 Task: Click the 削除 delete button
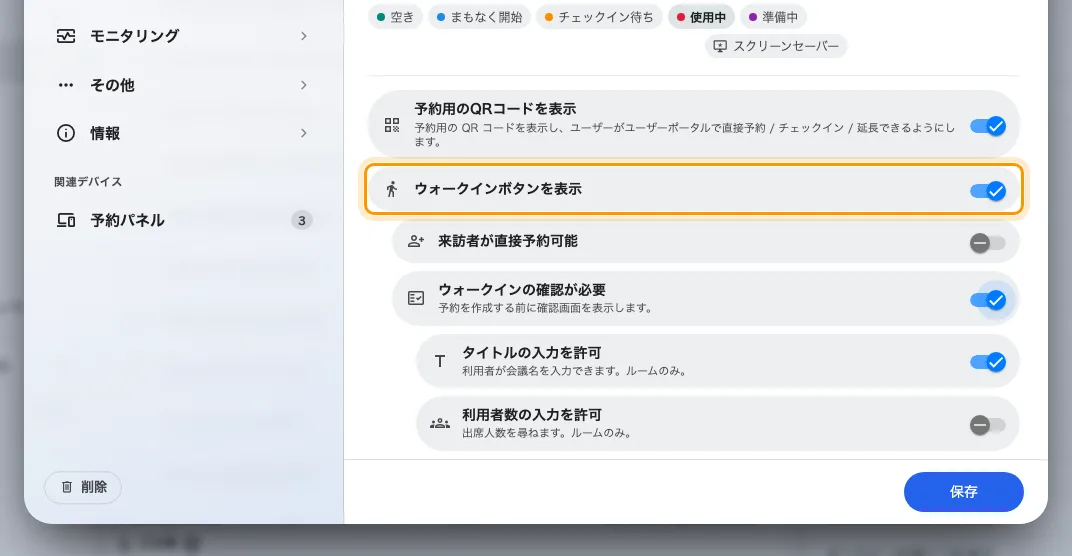[83, 487]
